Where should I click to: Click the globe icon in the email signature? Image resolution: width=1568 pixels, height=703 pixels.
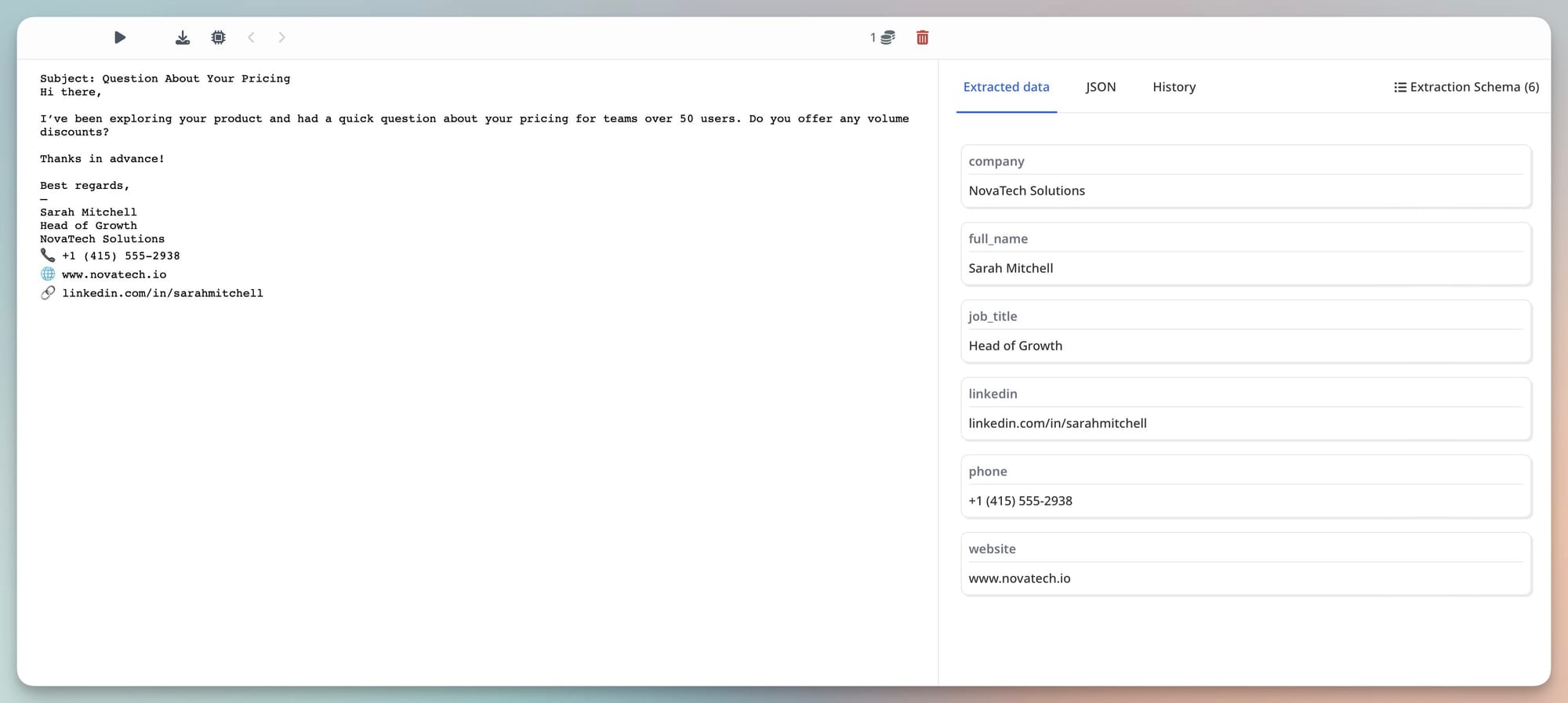point(48,274)
